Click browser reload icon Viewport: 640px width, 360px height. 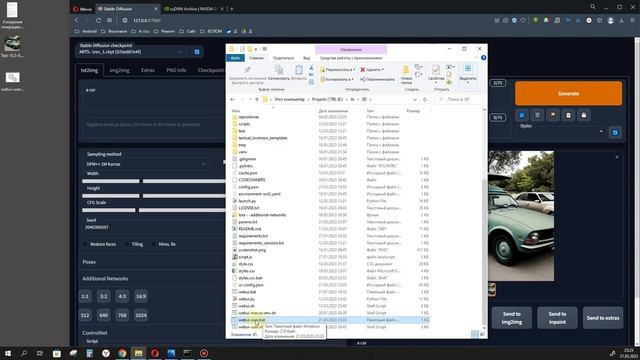coord(98,20)
